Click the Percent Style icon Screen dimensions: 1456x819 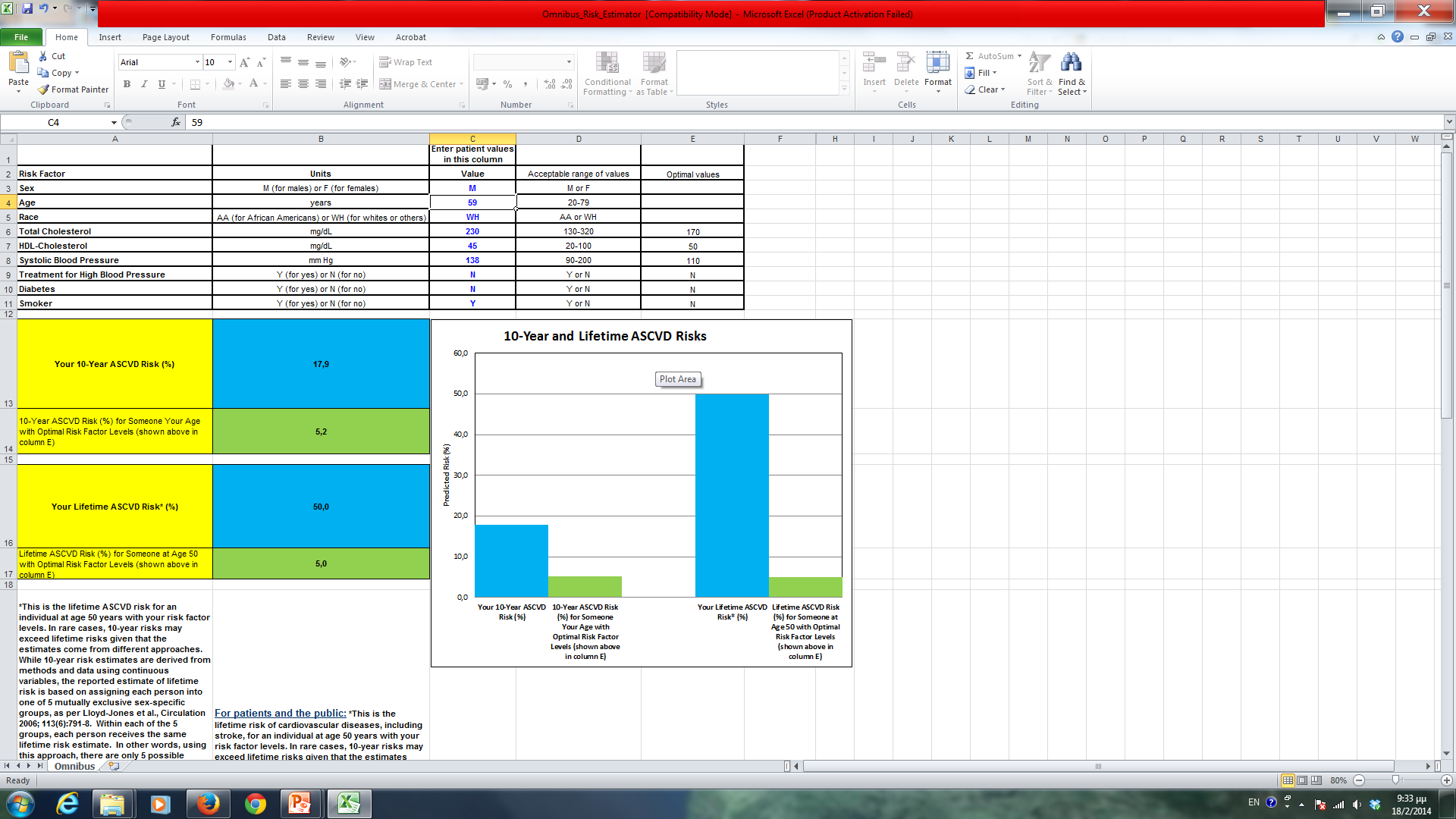[x=508, y=84]
